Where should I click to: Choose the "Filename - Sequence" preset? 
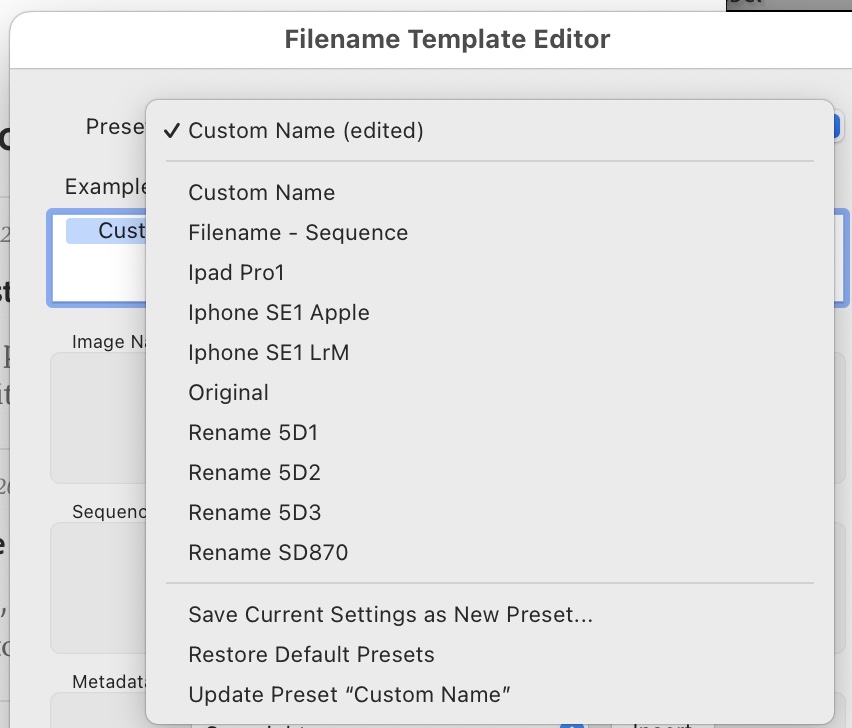point(298,232)
